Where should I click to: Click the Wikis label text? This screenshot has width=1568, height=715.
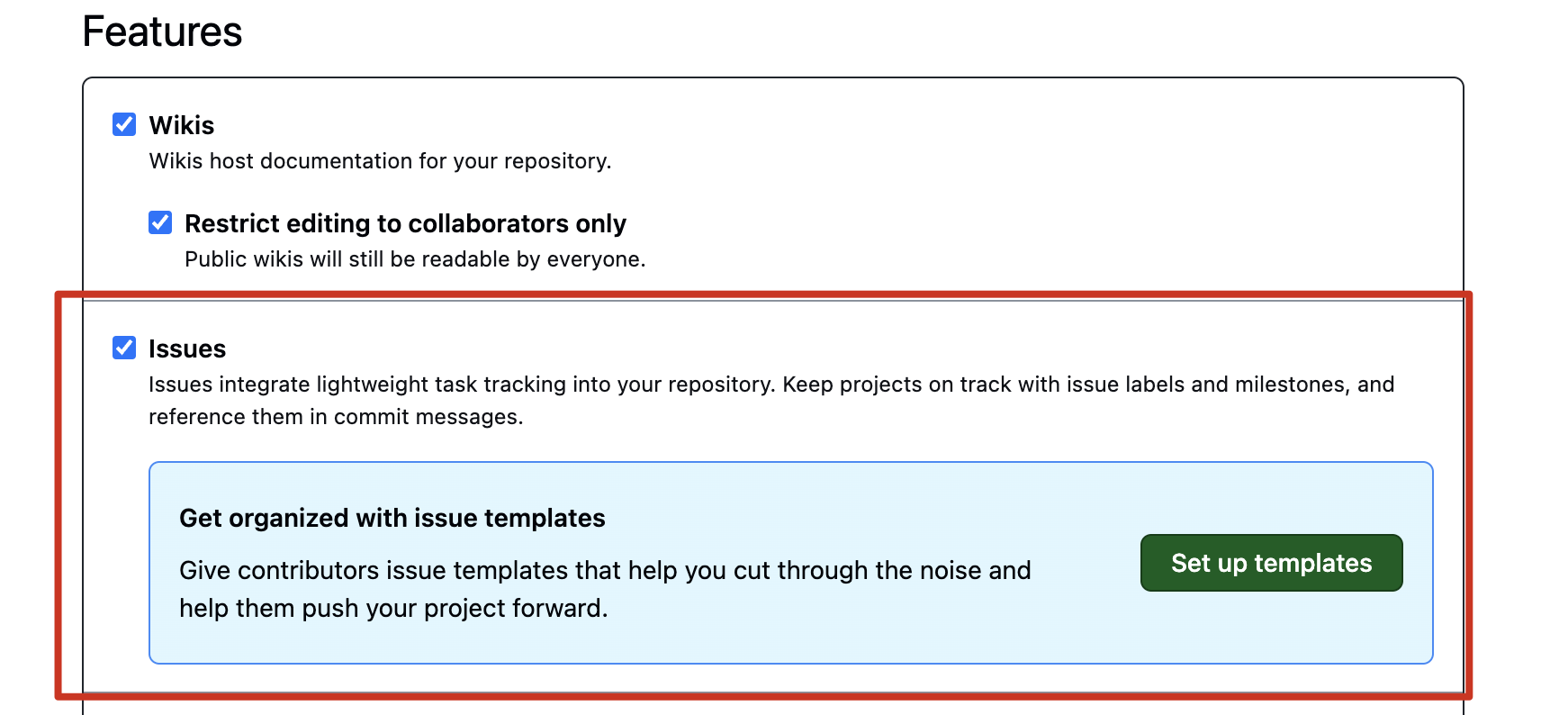(x=181, y=125)
